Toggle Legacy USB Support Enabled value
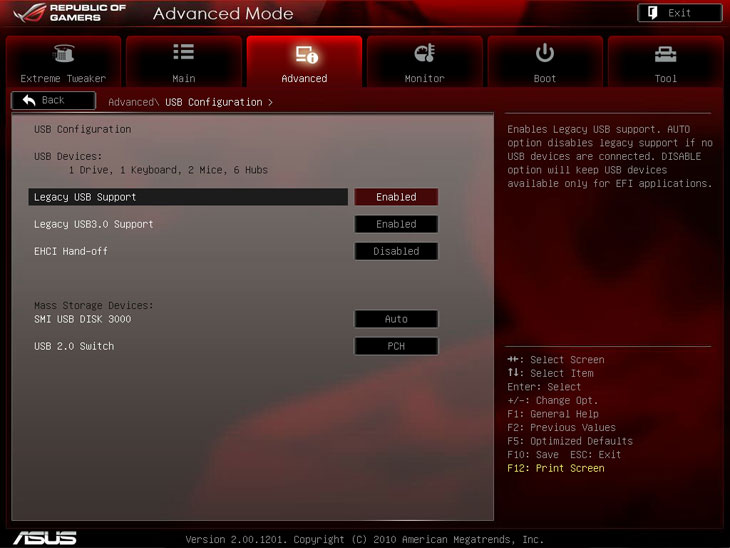 pyautogui.click(x=396, y=197)
